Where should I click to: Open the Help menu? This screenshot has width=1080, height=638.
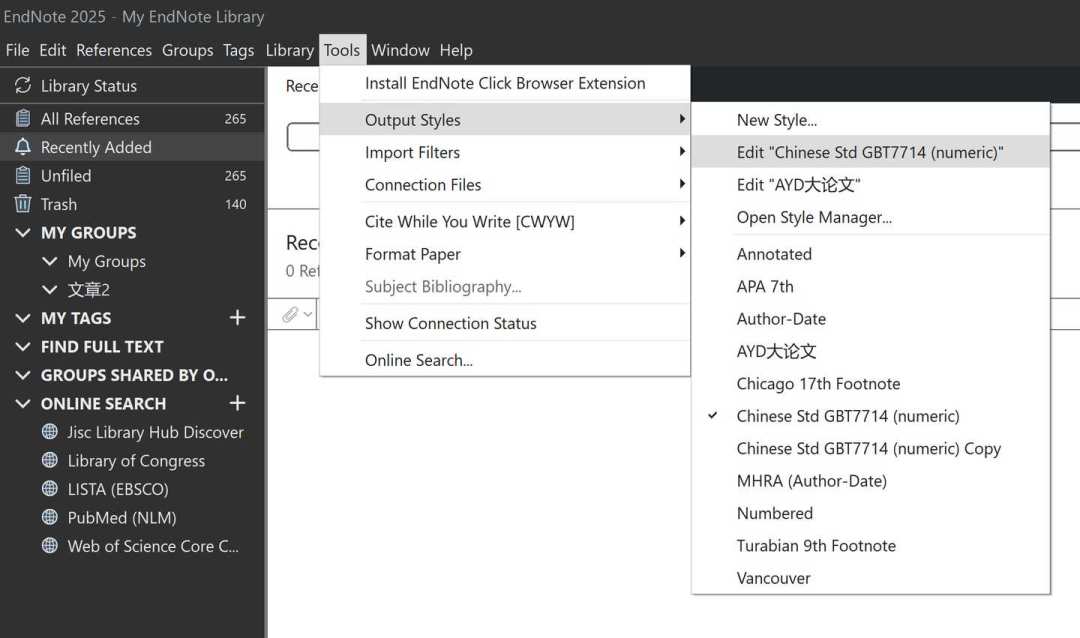click(x=456, y=50)
